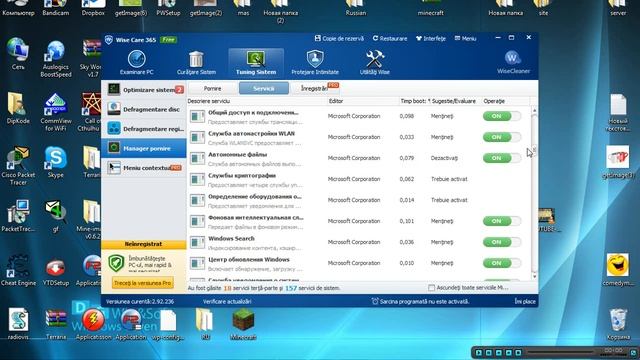
Task: Sort by Timp boot column header
Action: point(413,101)
